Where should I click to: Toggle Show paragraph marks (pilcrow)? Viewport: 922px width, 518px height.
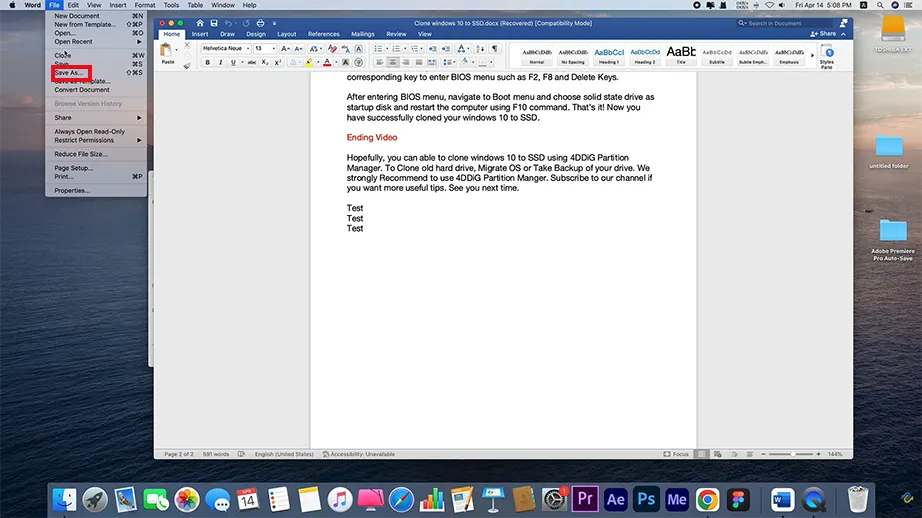[x=495, y=49]
